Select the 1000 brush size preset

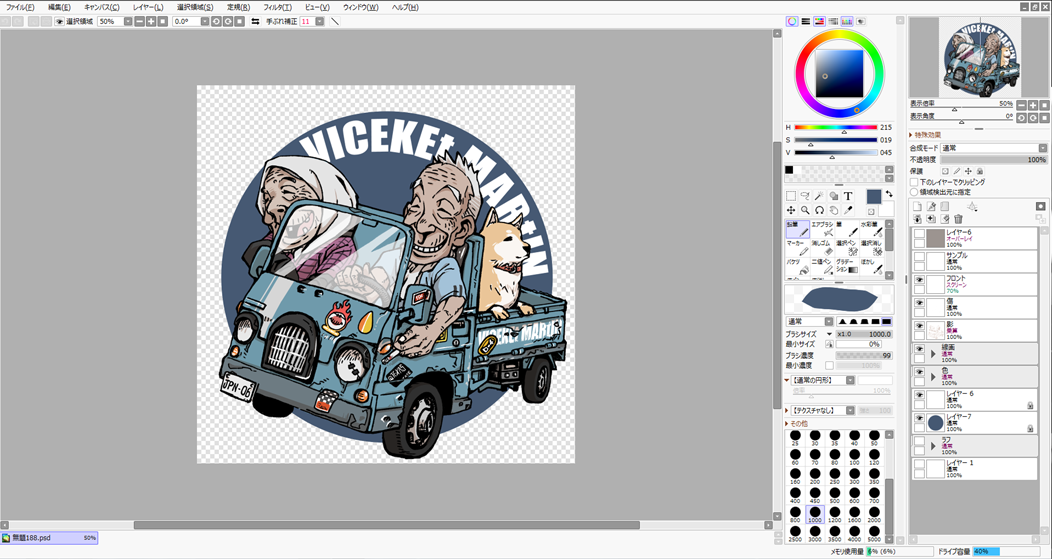tap(814, 514)
